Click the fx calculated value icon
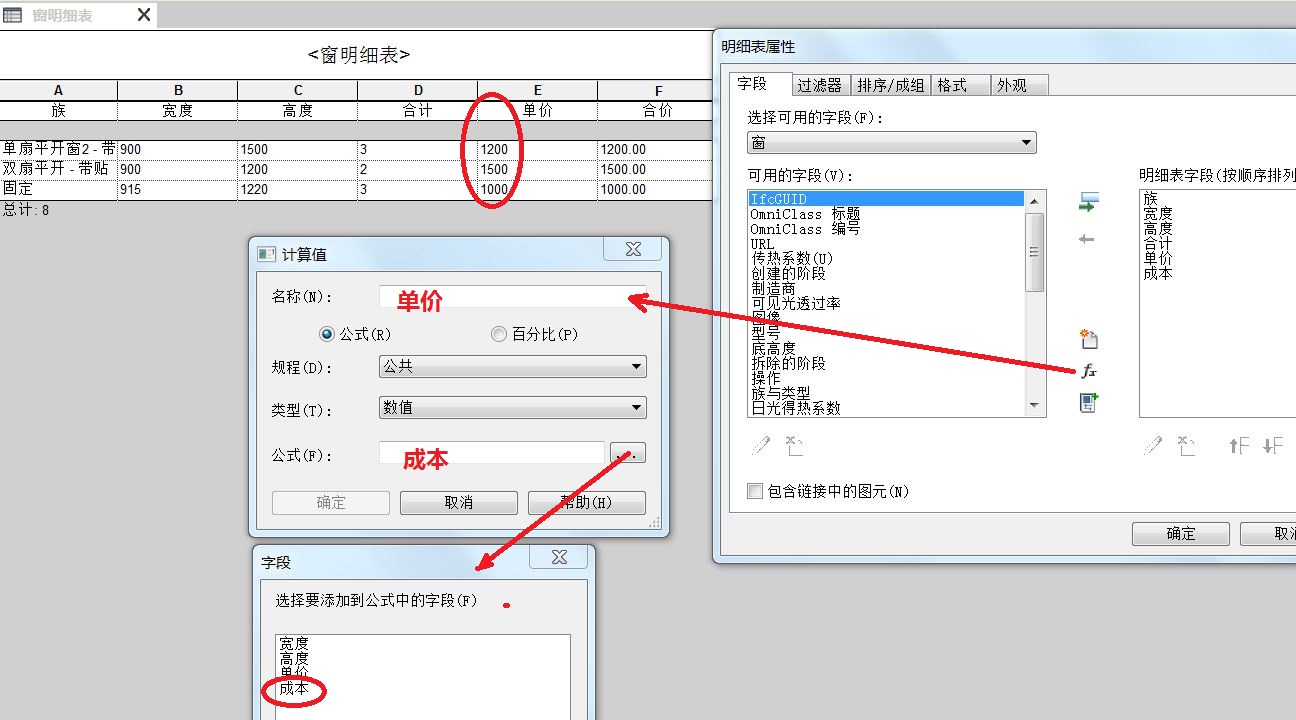The height and width of the screenshot is (720, 1296). (x=1088, y=371)
